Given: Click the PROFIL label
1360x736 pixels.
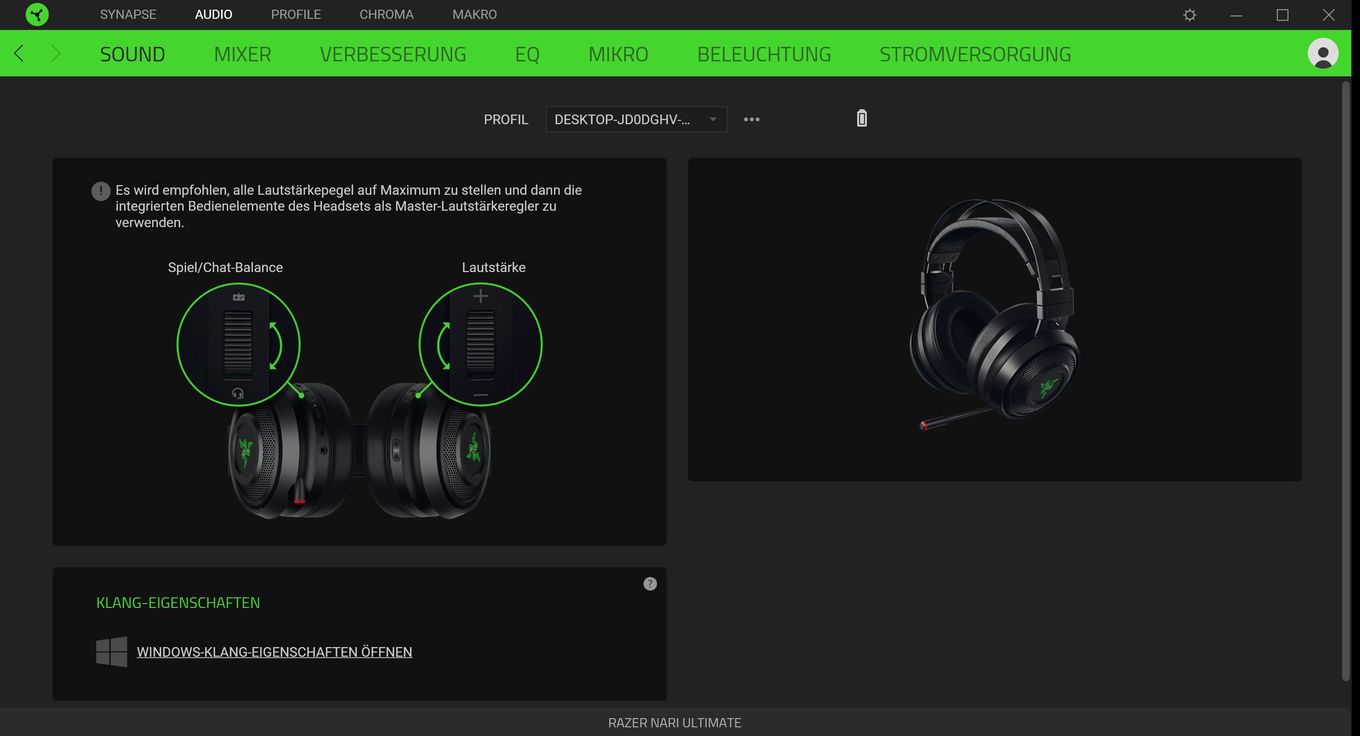Looking at the screenshot, I should point(506,119).
